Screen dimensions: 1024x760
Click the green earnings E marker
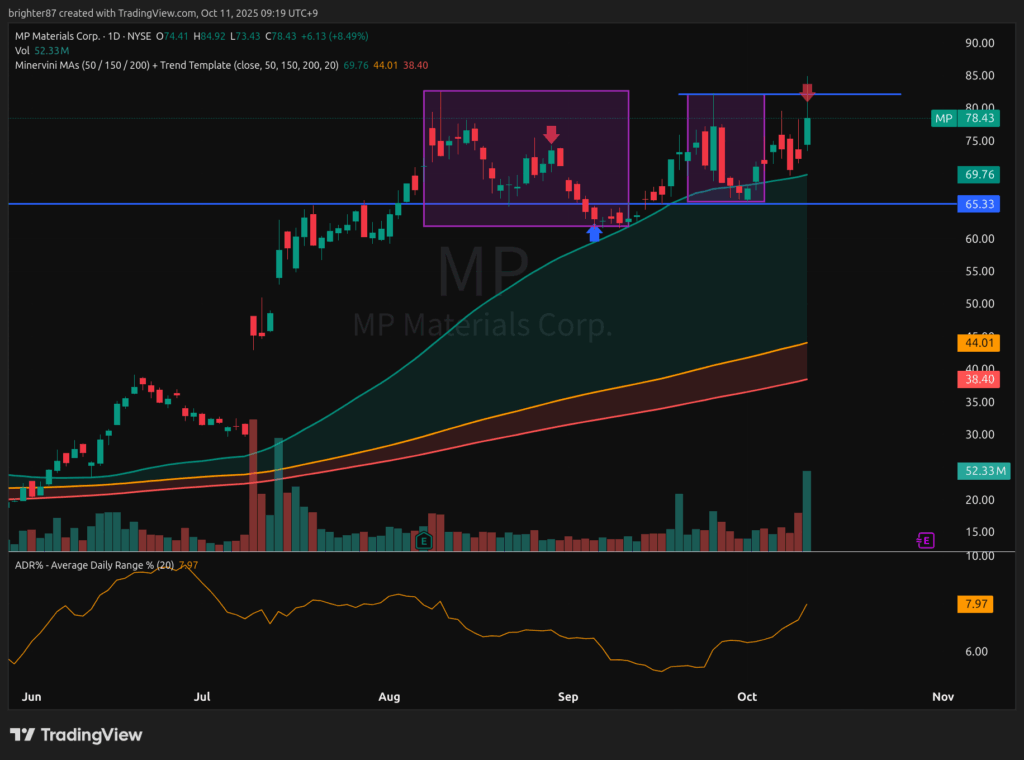coord(424,540)
